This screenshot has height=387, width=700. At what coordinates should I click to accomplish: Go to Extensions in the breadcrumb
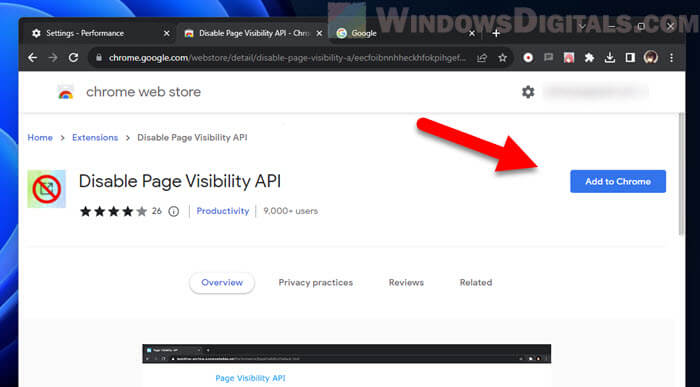tap(95, 137)
